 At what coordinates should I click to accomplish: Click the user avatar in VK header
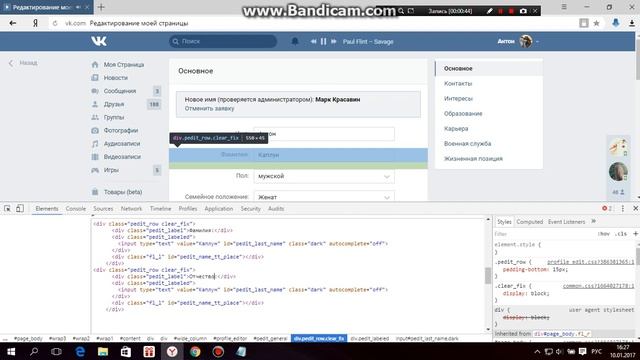[526, 41]
